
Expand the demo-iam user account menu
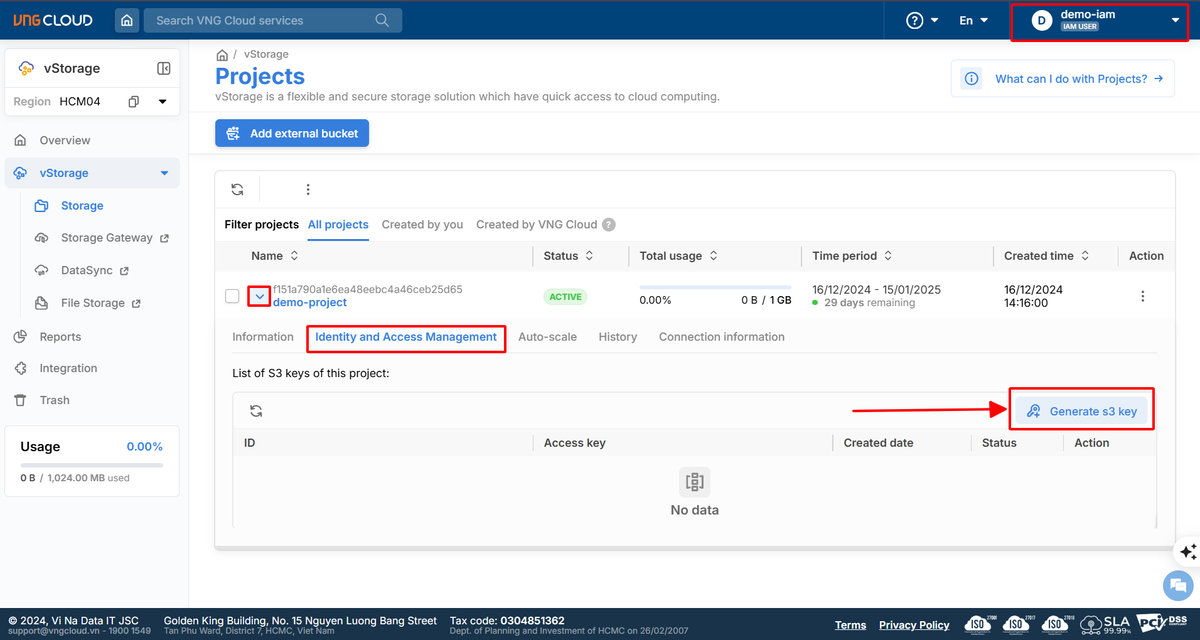[1175, 20]
